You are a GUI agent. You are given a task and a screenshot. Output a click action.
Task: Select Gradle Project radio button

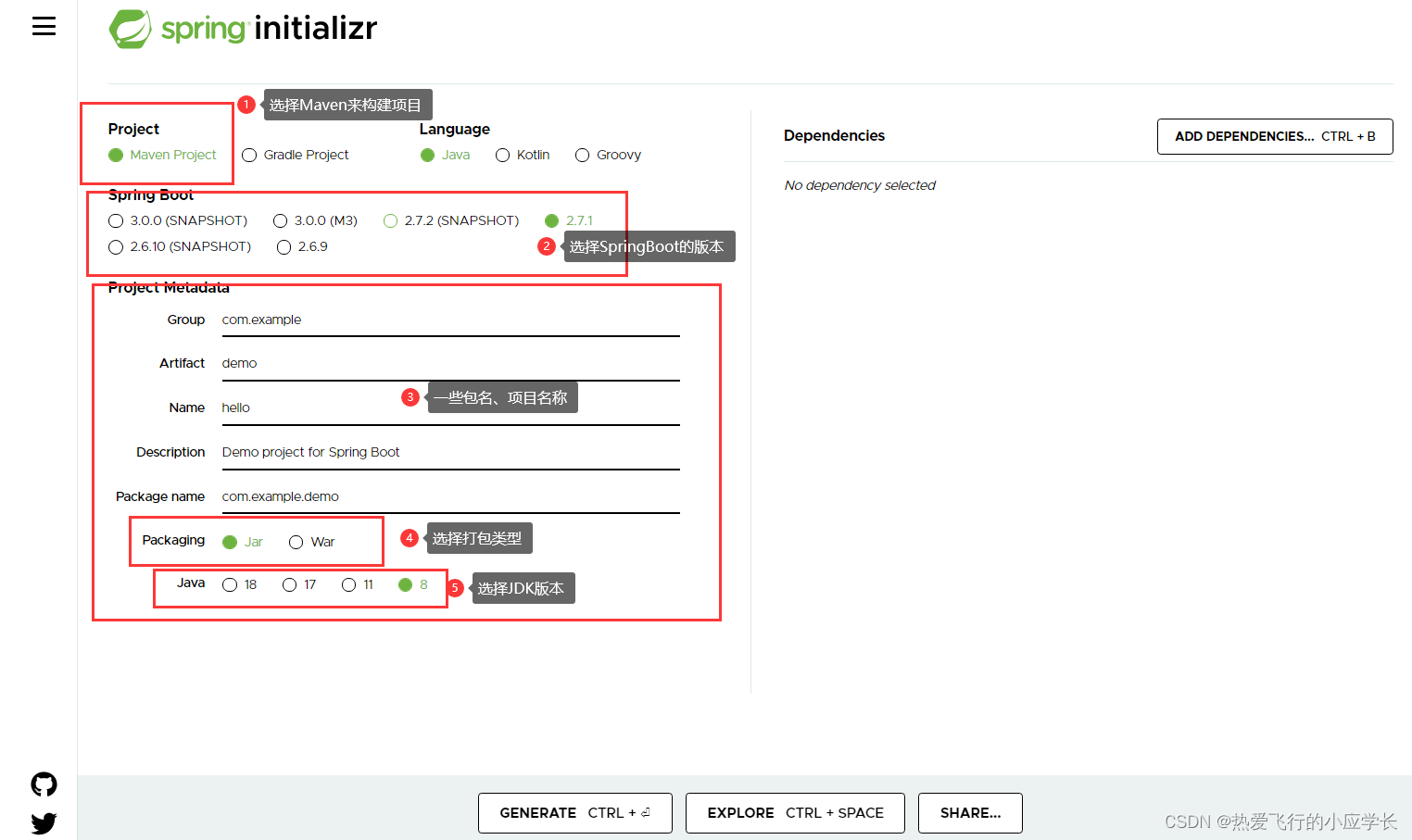(x=296, y=155)
